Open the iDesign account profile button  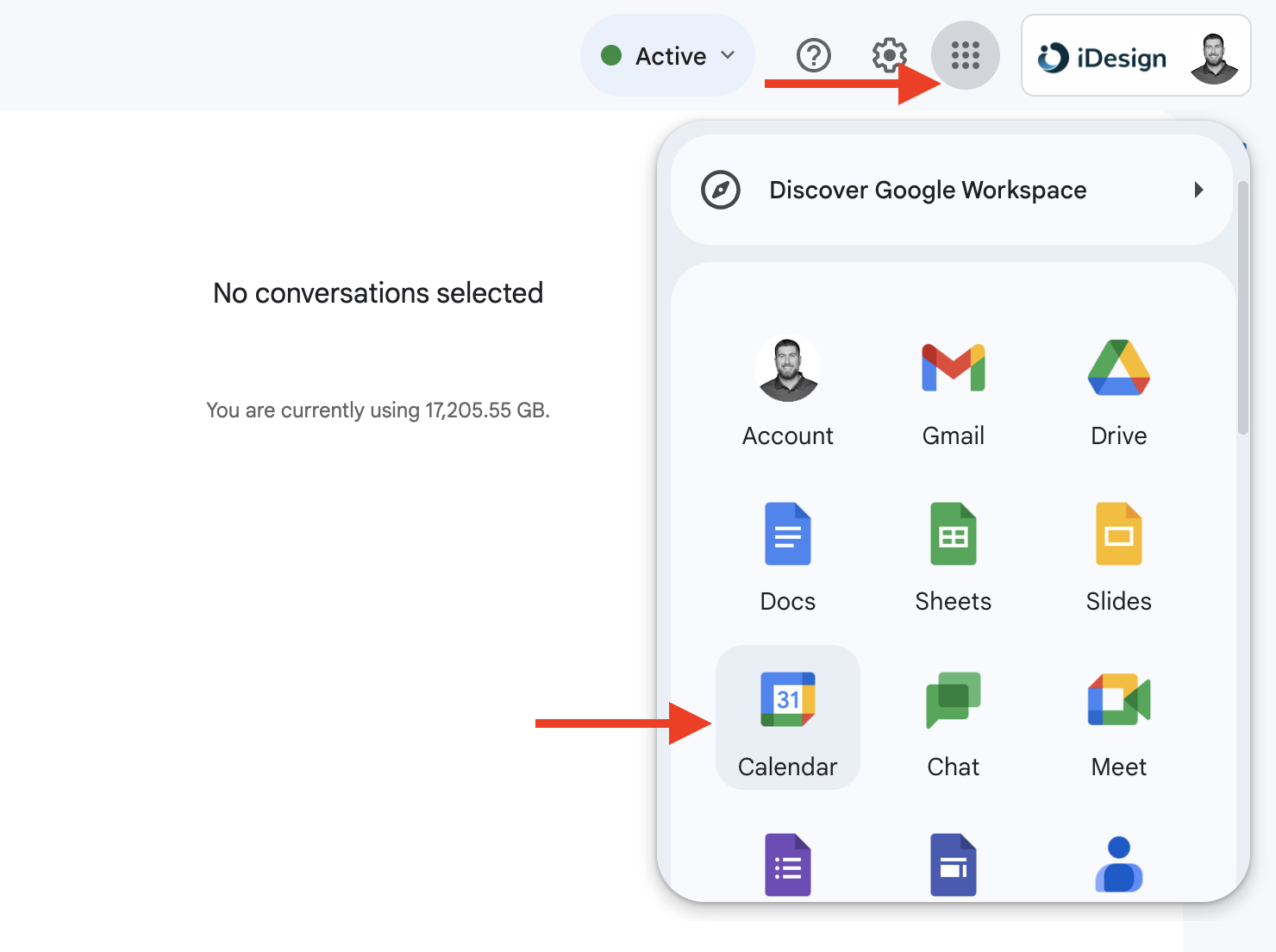pyautogui.click(x=1136, y=55)
